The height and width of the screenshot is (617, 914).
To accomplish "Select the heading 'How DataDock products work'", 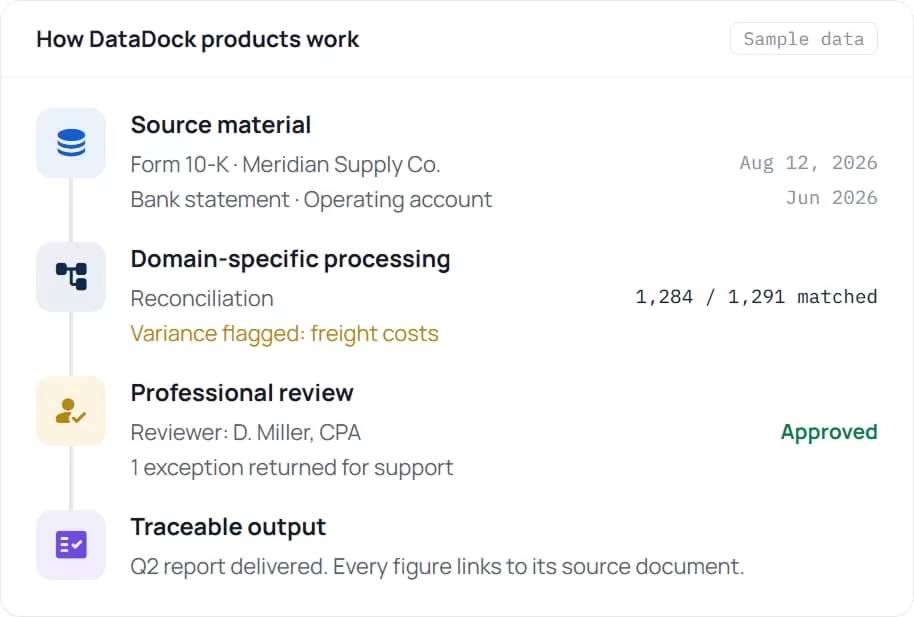I will pyautogui.click(x=198, y=39).
